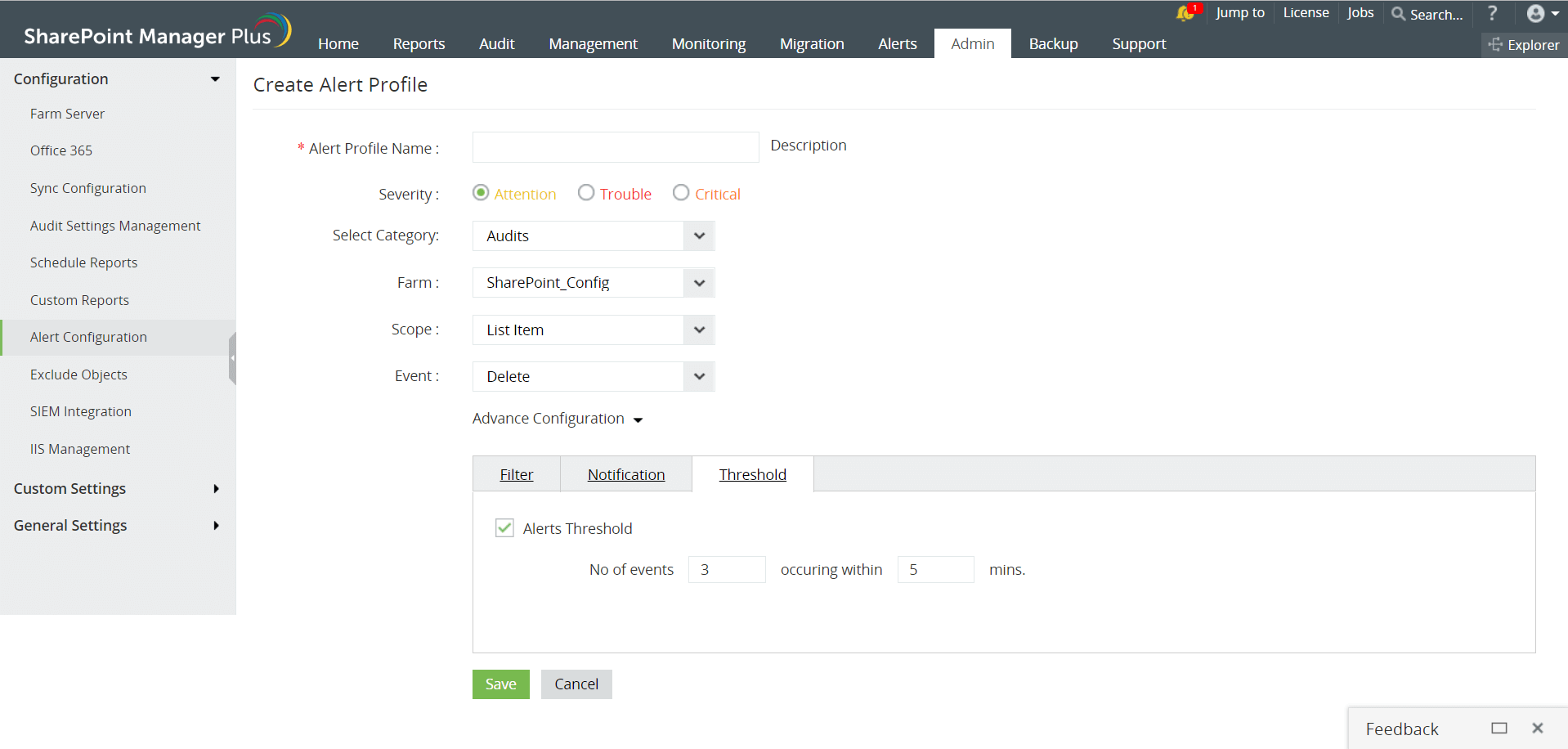
Task: Open the Reports menu
Action: tap(419, 44)
